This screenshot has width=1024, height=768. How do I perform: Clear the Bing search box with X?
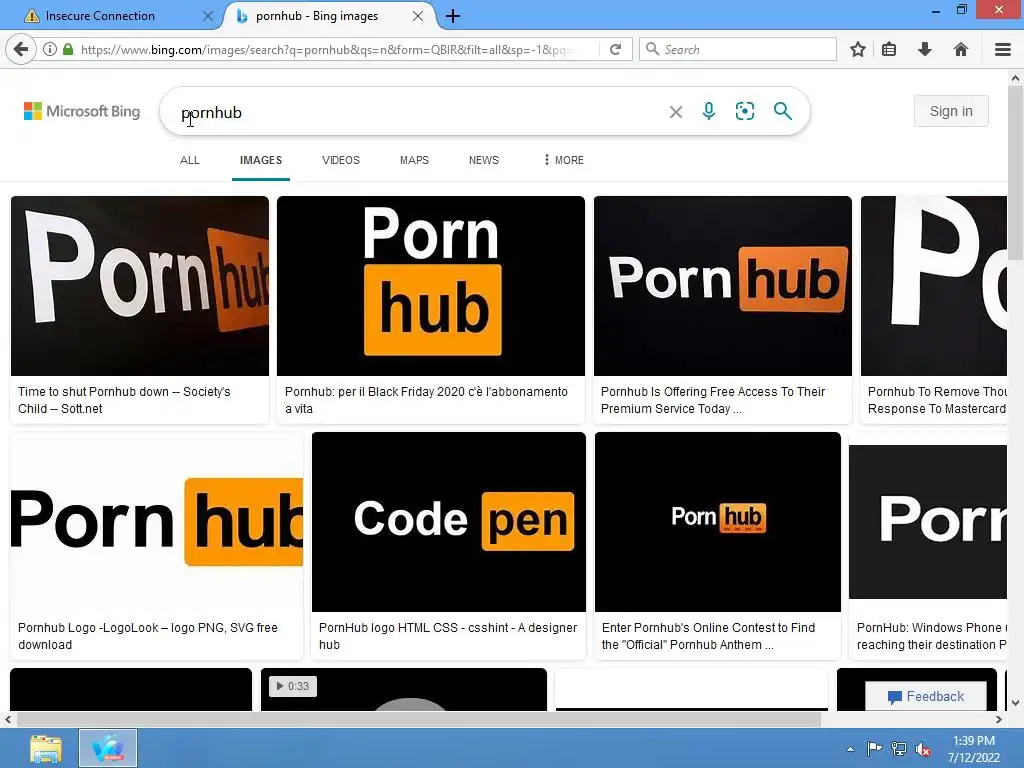pos(676,112)
